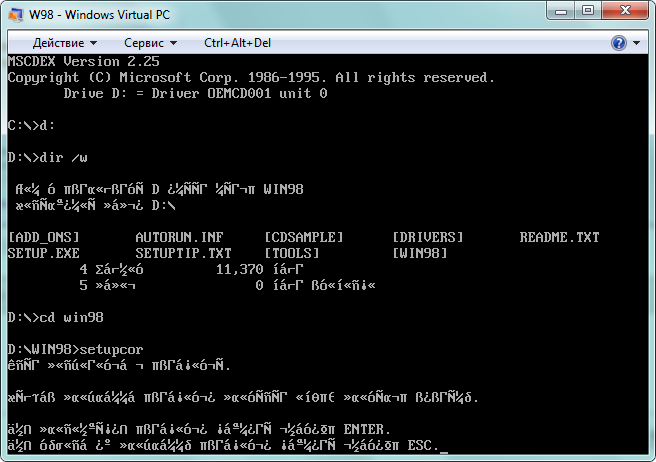Close the W98 Virtual PC window

(x=625, y=10)
